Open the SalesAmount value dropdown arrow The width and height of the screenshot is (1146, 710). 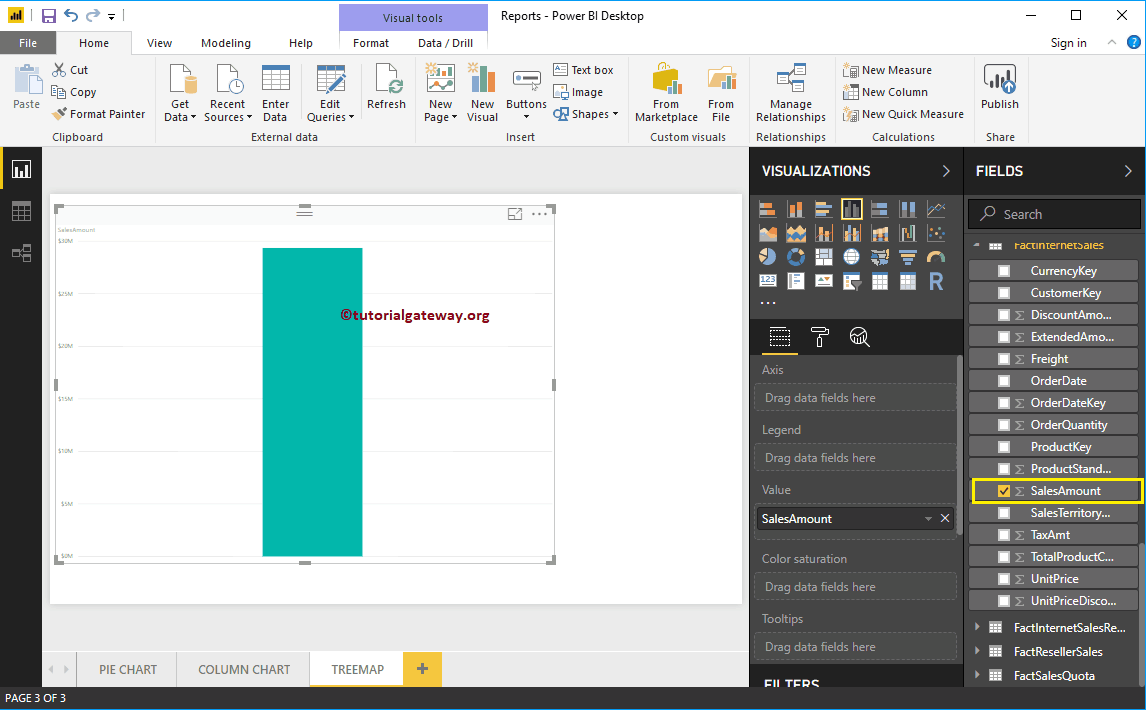928,518
